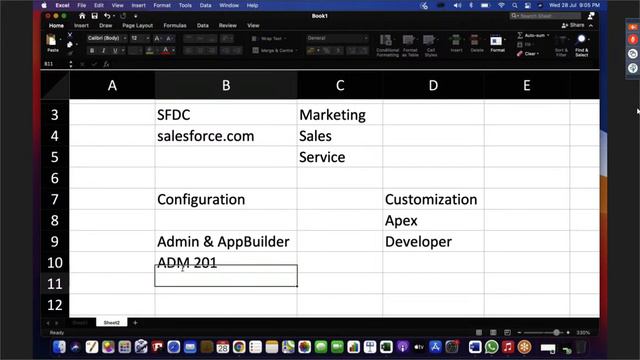This screenshot has width=640, height=360.
Task: Click the Share button
Action: pos(573,25)
